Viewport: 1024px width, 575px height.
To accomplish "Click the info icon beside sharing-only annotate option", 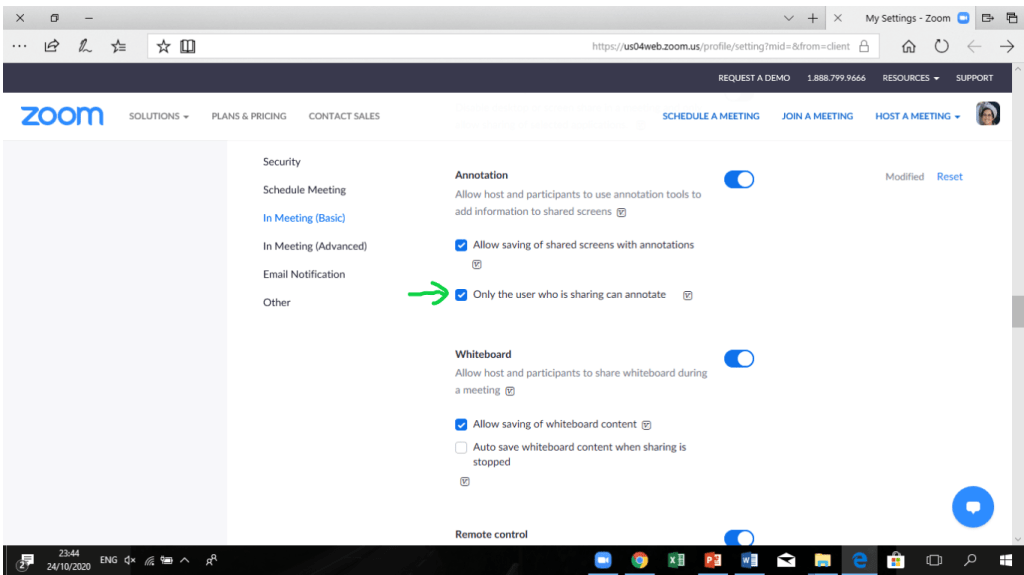I will point(687,295).
